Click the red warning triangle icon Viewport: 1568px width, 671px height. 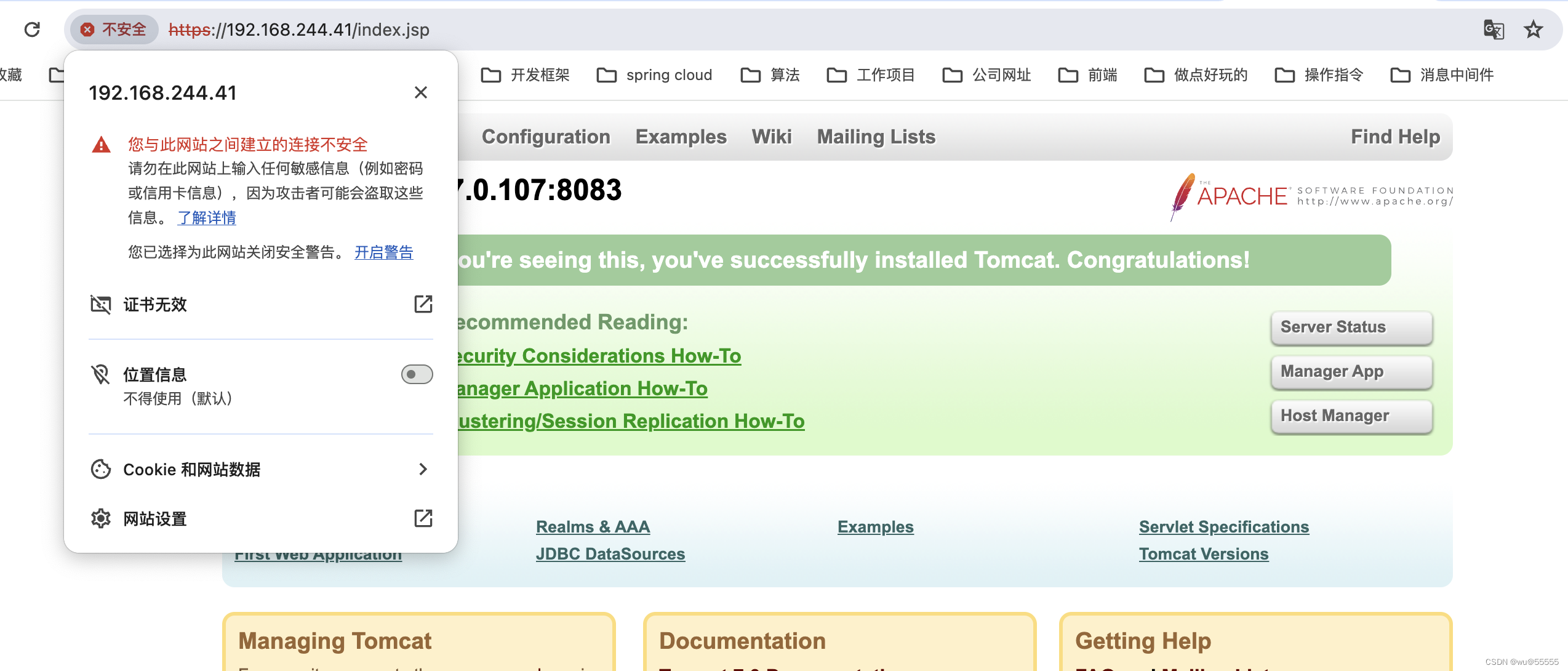[101, 145]
